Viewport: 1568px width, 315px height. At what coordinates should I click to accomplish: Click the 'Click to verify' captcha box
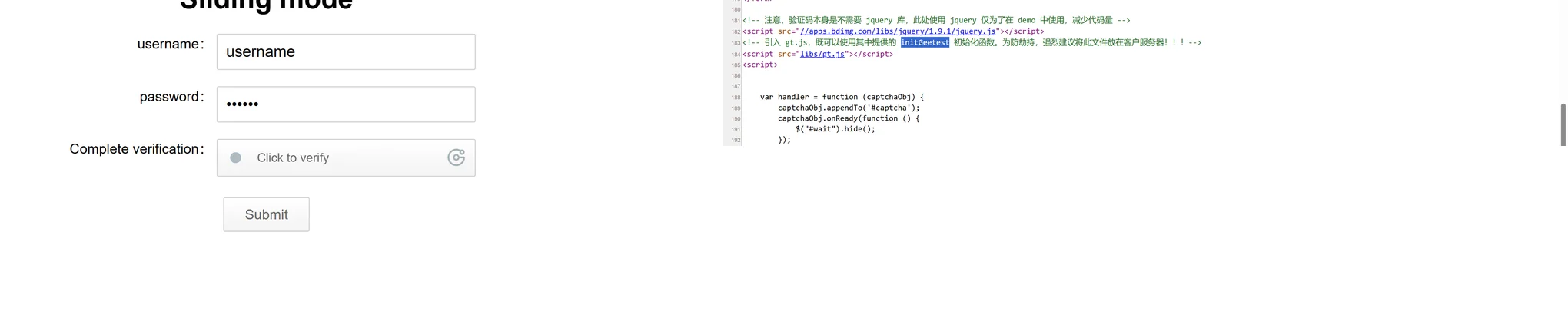(346, 157)
